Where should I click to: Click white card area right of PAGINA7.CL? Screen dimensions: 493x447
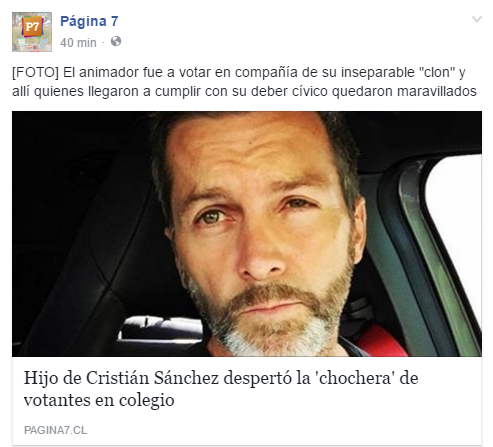click(283, 430)
